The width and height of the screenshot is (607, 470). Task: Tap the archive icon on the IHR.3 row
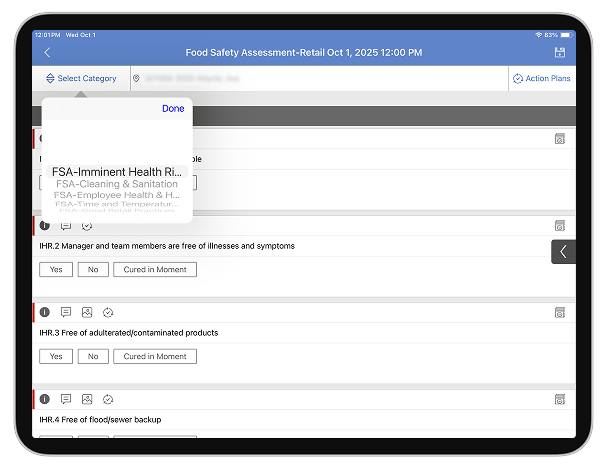click(559, 313)
